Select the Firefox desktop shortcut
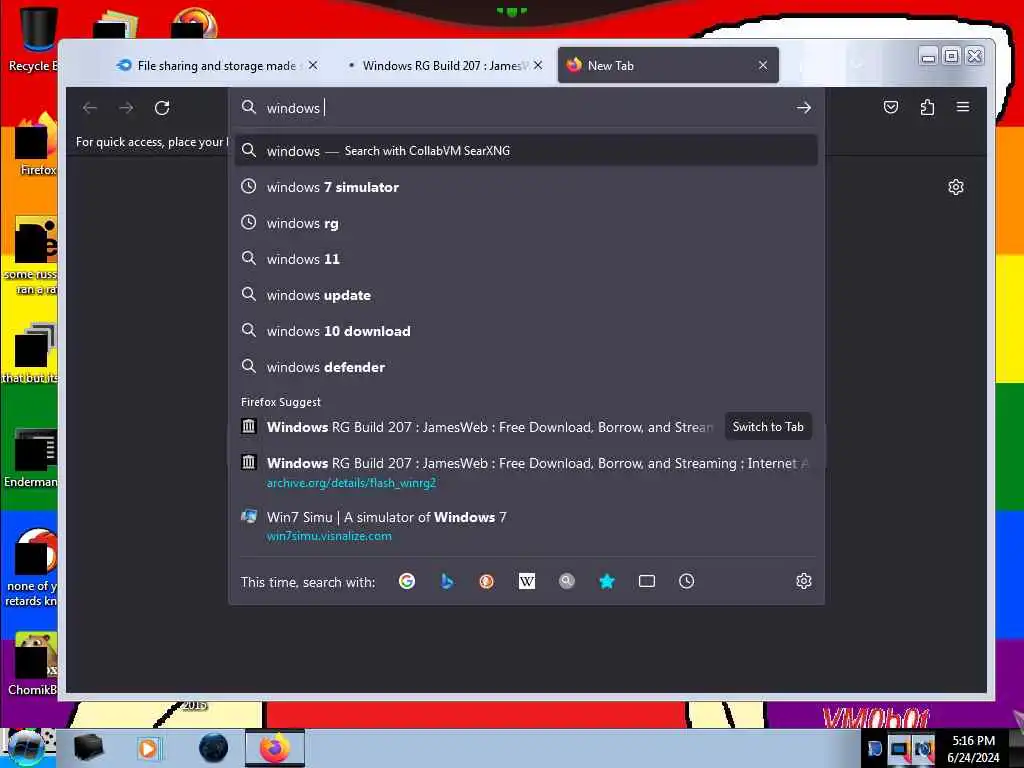This screenshot has height=768, width=1024. coord(34,145)
